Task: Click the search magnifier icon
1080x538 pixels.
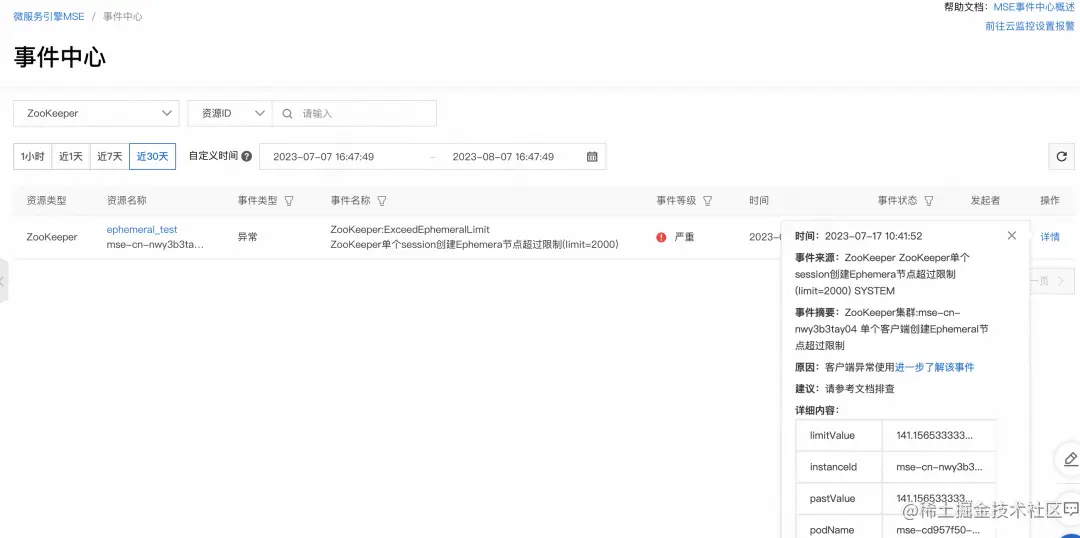Action: tap(288, 114)
